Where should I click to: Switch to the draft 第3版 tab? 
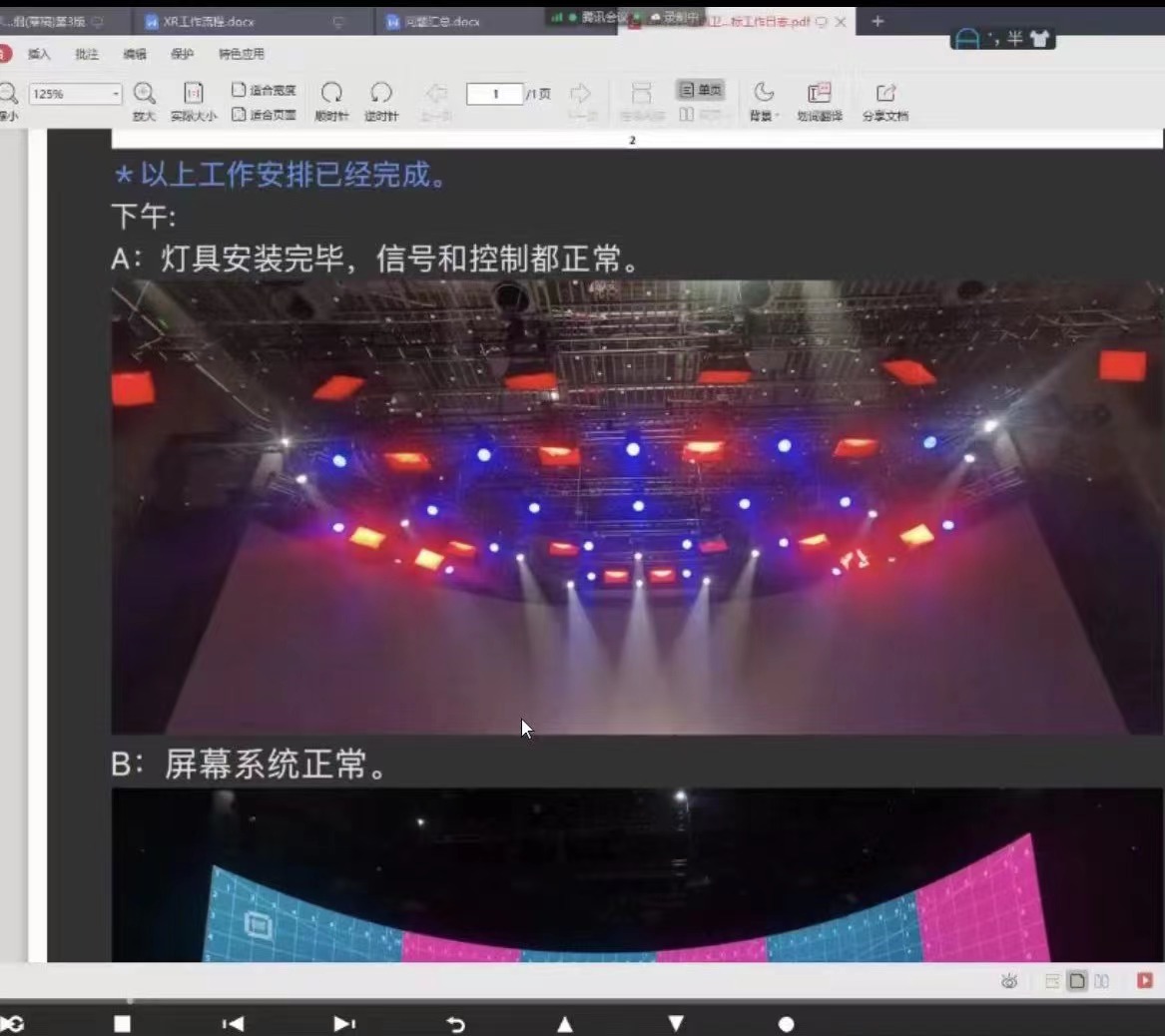point(56,22)
